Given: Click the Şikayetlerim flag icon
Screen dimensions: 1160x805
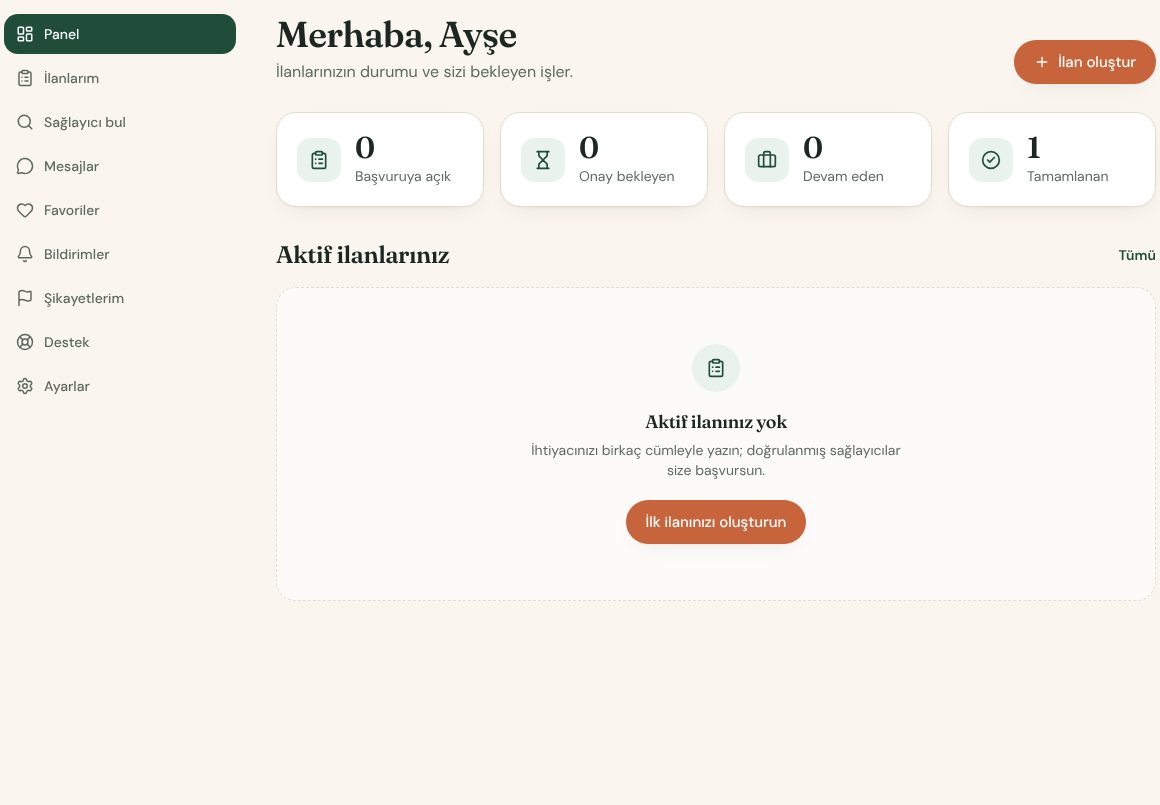Looking at the screenshot, I should pyautogui.click(x=25, y=298).
